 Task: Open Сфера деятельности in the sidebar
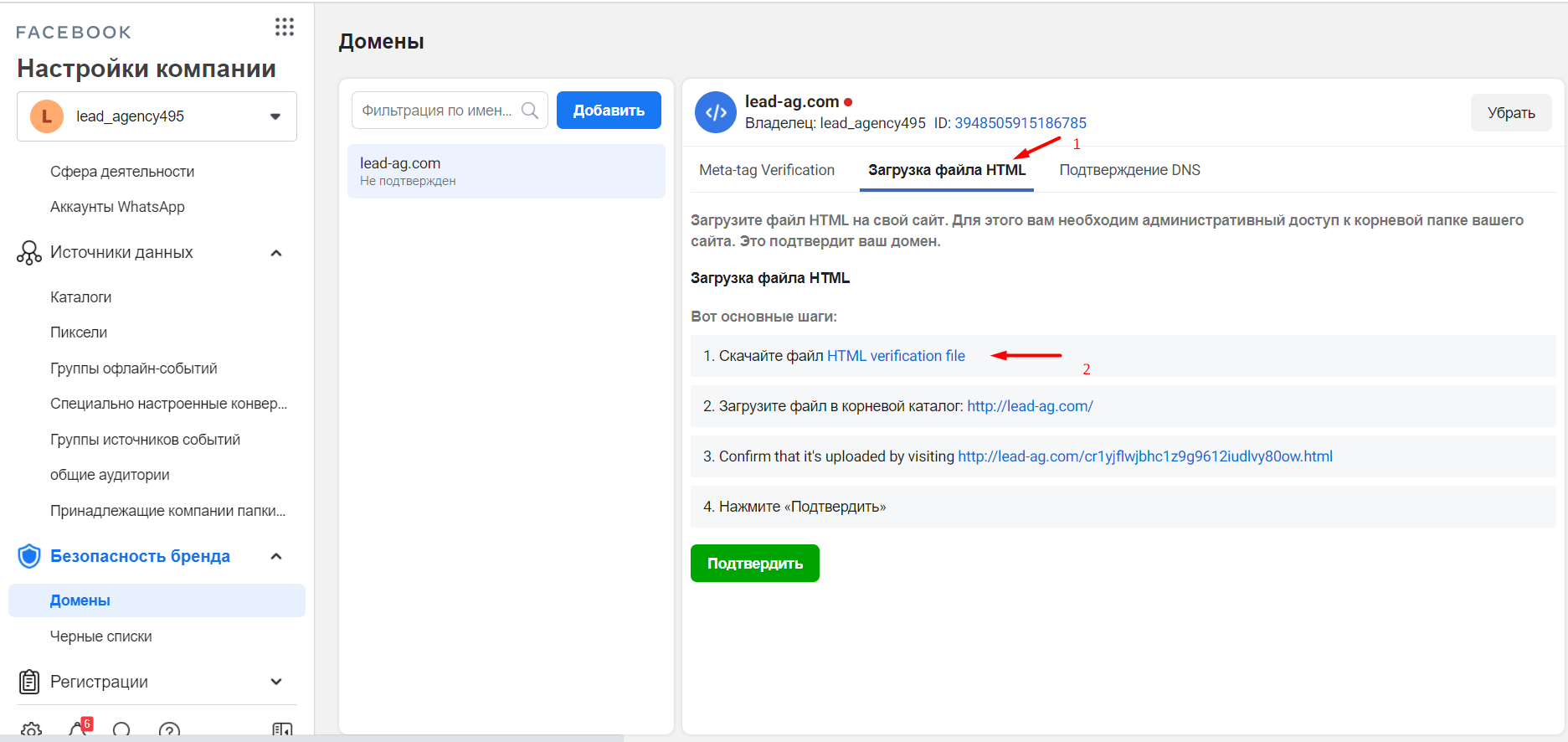coord(122,172)
